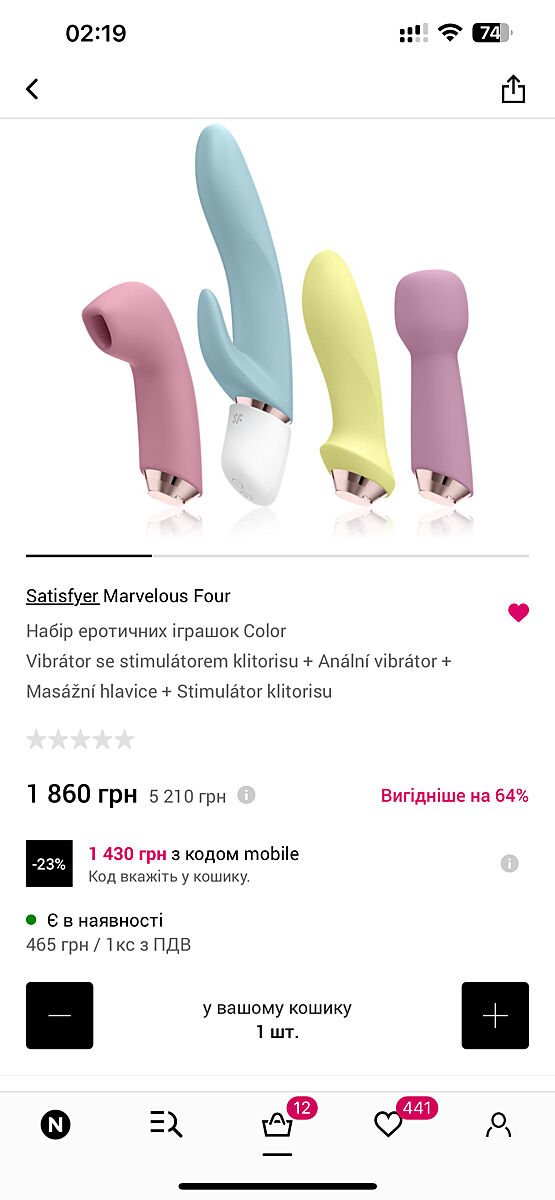Tap the battery indicator in status bar
This screenshot has width=555, height=1200.
[491, 33]
